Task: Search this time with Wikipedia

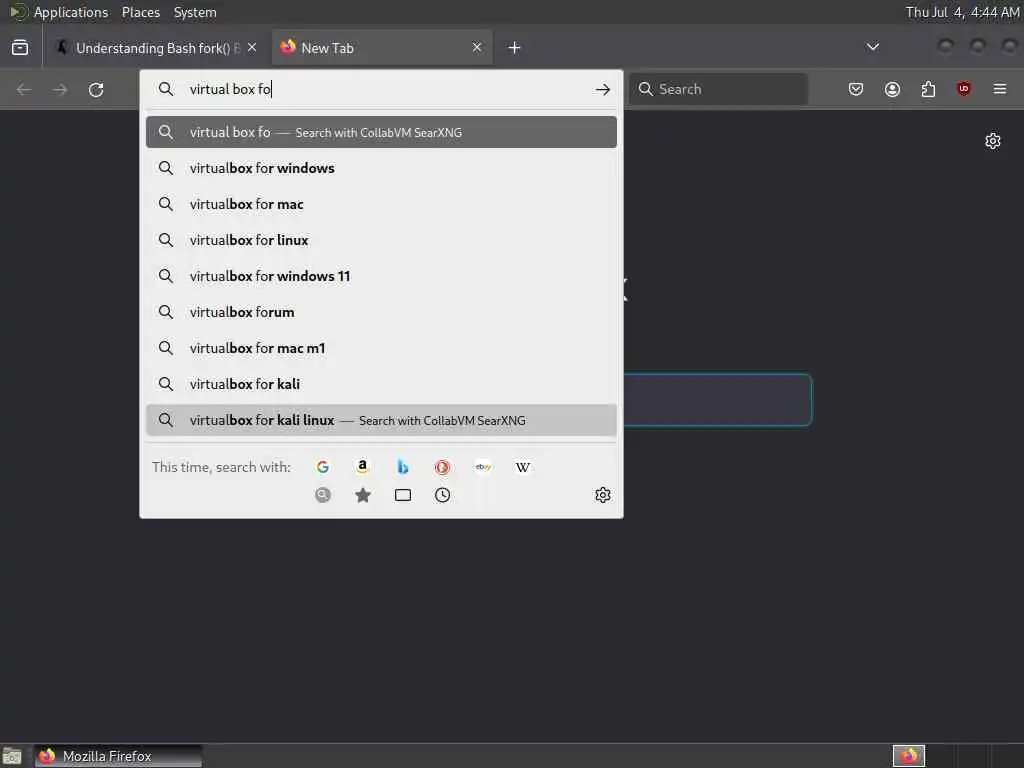Action: pos(523,467)
